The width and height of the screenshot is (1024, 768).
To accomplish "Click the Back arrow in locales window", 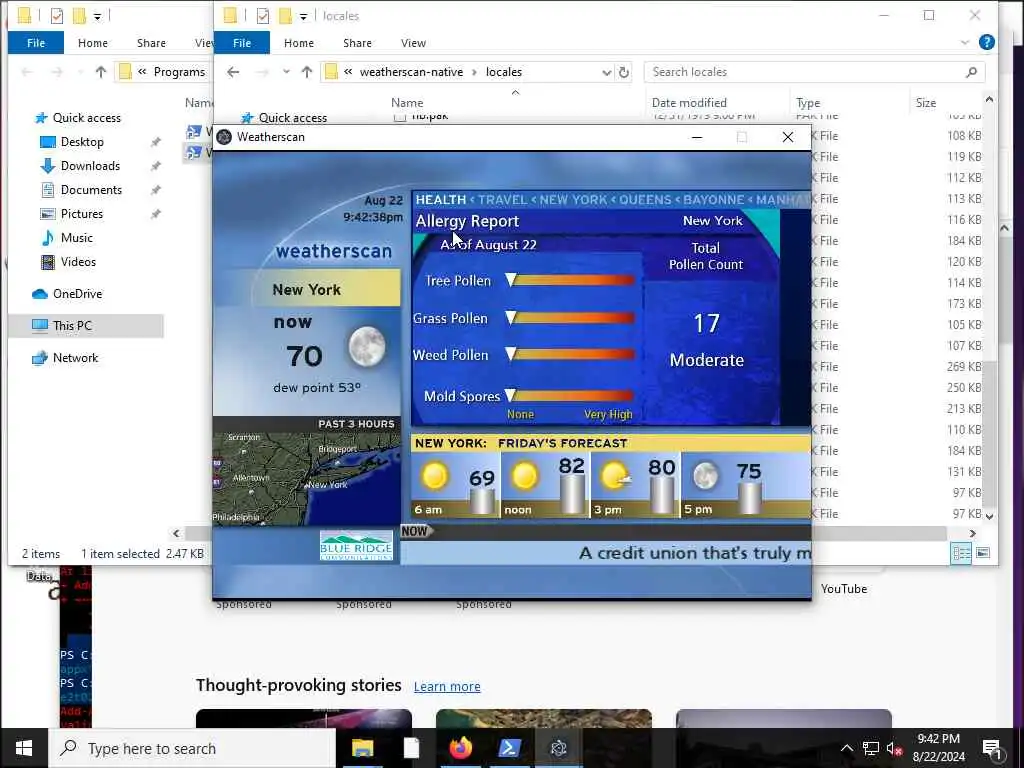I will click(233, 72).
